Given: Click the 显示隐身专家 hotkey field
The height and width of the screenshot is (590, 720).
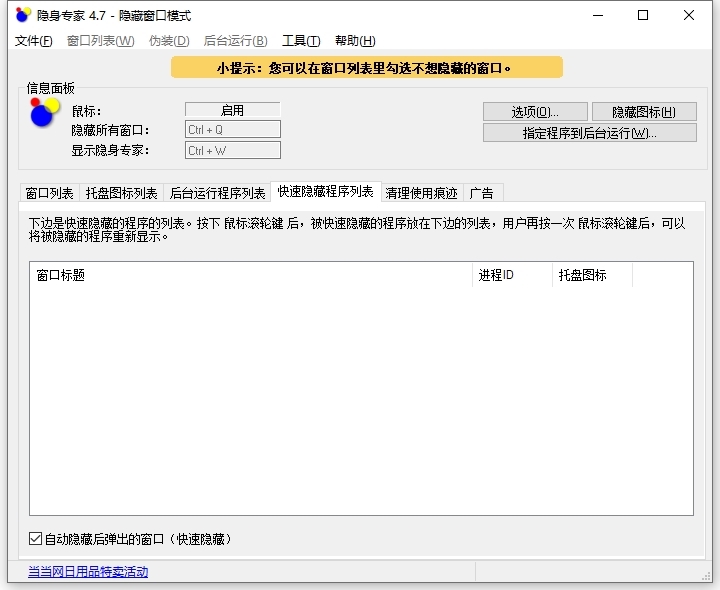Looking at the screenshot, I should (x=232, y=151).
